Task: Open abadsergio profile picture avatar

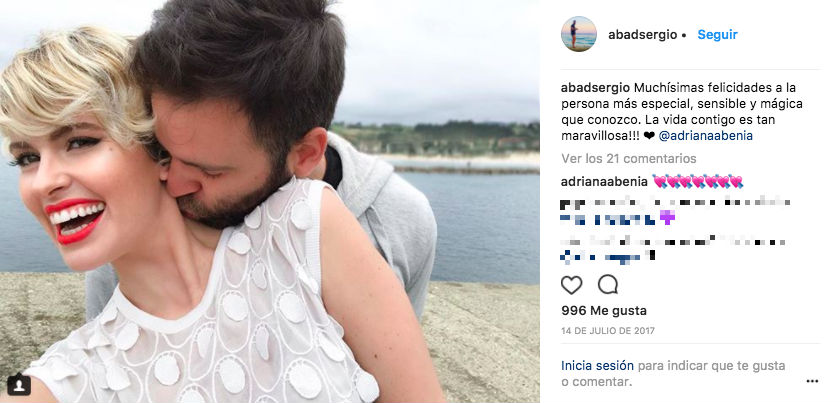Action: pos(579,34)
